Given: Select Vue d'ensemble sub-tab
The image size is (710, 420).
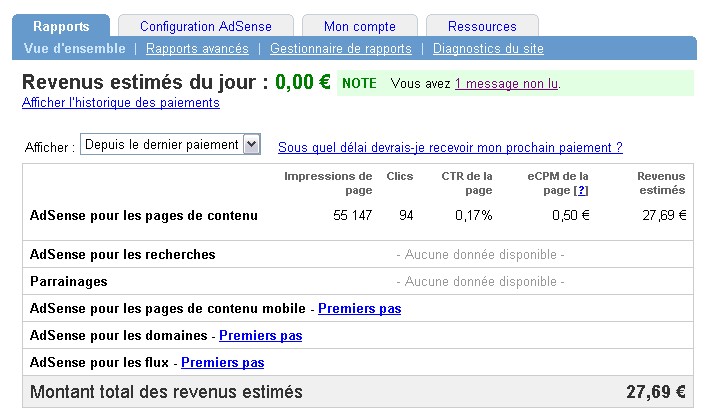Looking at the screenshot, I should coord(75,48).
